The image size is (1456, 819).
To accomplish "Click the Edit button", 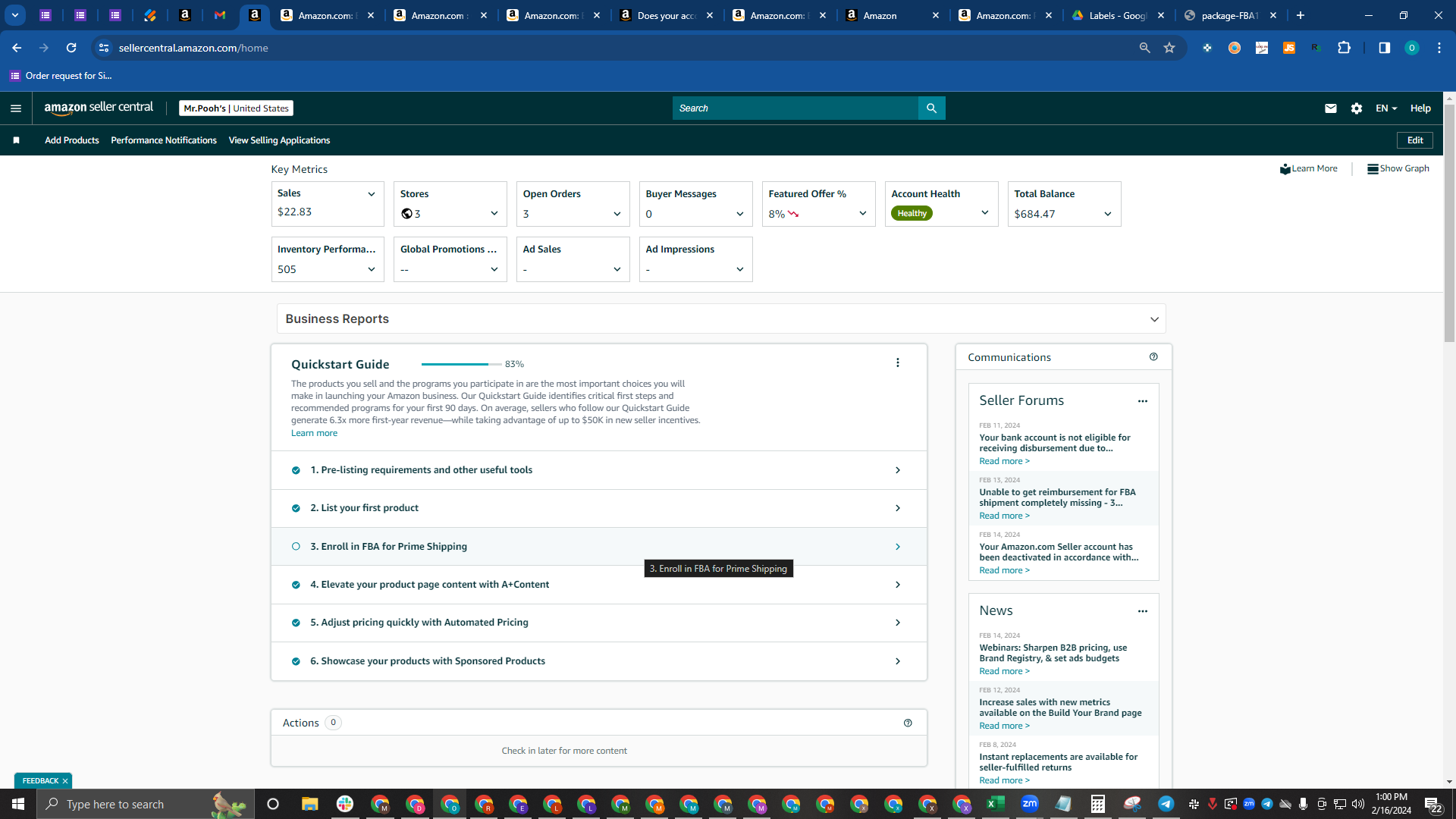I will 1415,140.
